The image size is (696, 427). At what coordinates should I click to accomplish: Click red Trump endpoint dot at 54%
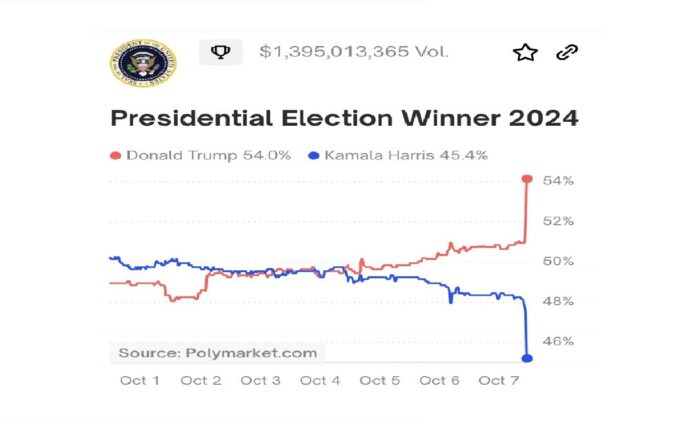527,179
